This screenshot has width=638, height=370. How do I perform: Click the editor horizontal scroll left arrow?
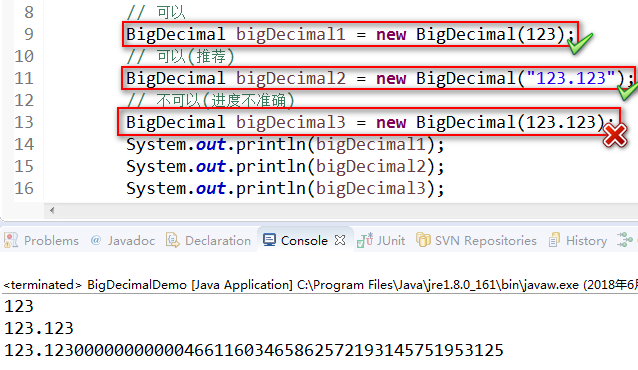coord(52,210)
